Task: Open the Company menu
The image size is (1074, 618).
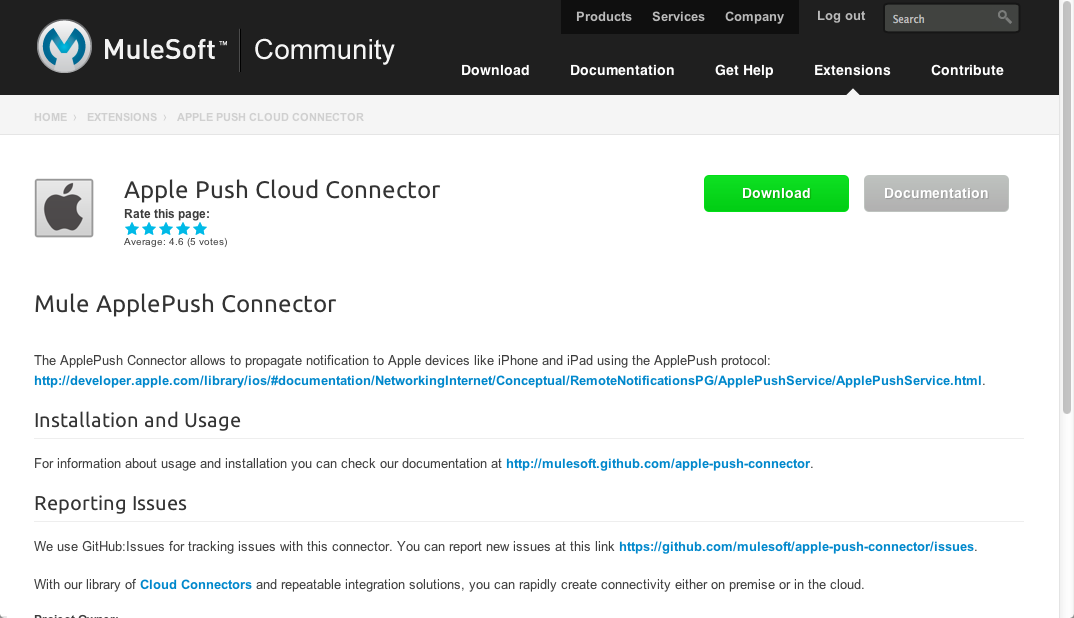Action: (x=754, y=17)
